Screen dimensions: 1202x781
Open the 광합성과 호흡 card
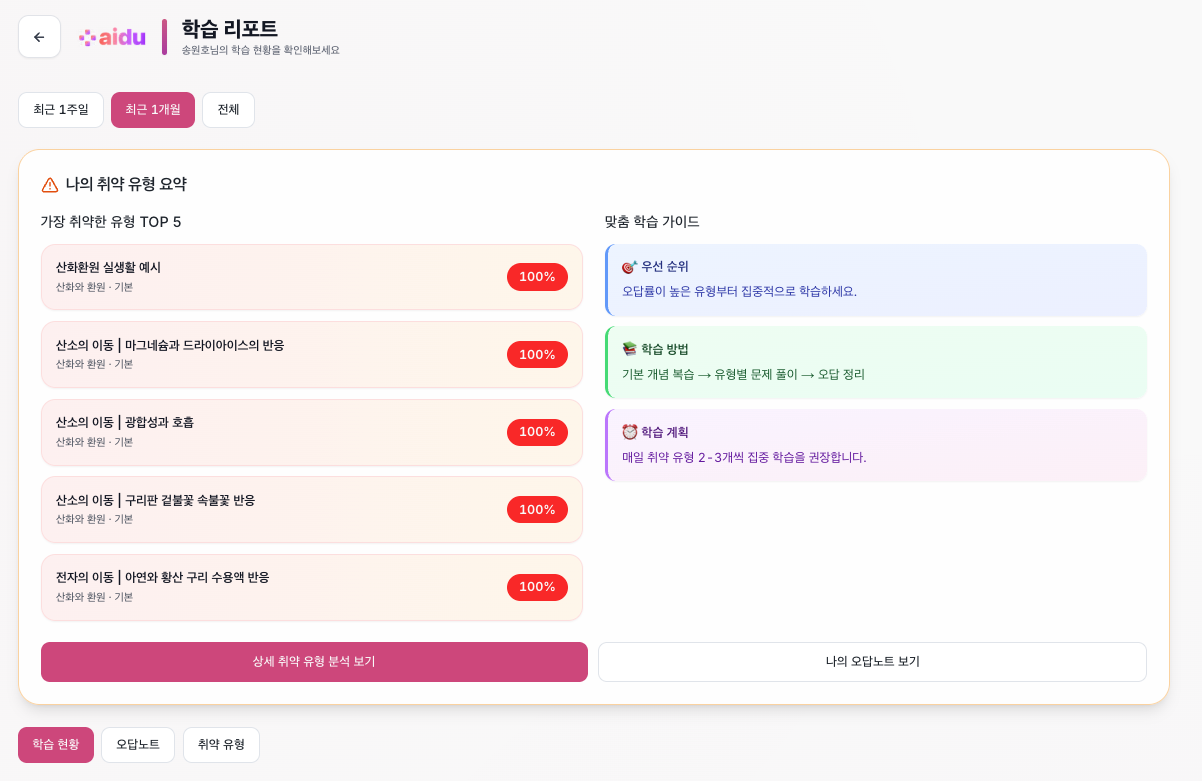pos(312,432)
